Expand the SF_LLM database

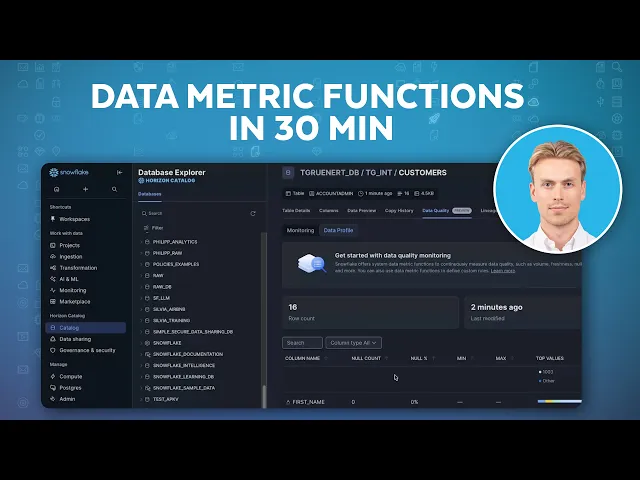coord(141,298)
